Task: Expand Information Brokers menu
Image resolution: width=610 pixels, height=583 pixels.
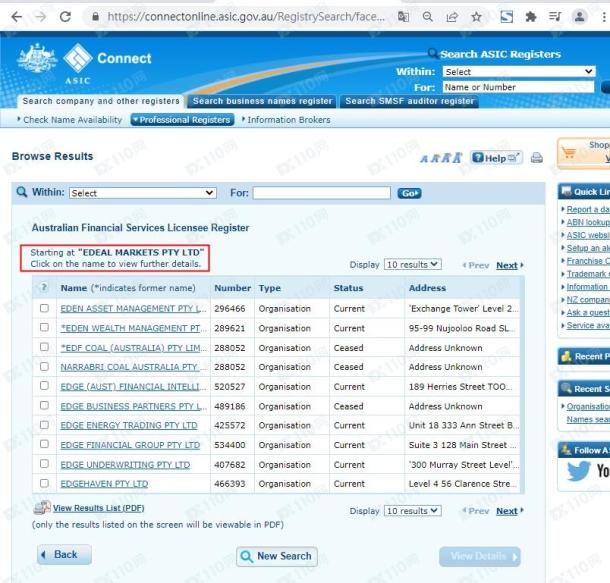Action: tap(286, 120)
